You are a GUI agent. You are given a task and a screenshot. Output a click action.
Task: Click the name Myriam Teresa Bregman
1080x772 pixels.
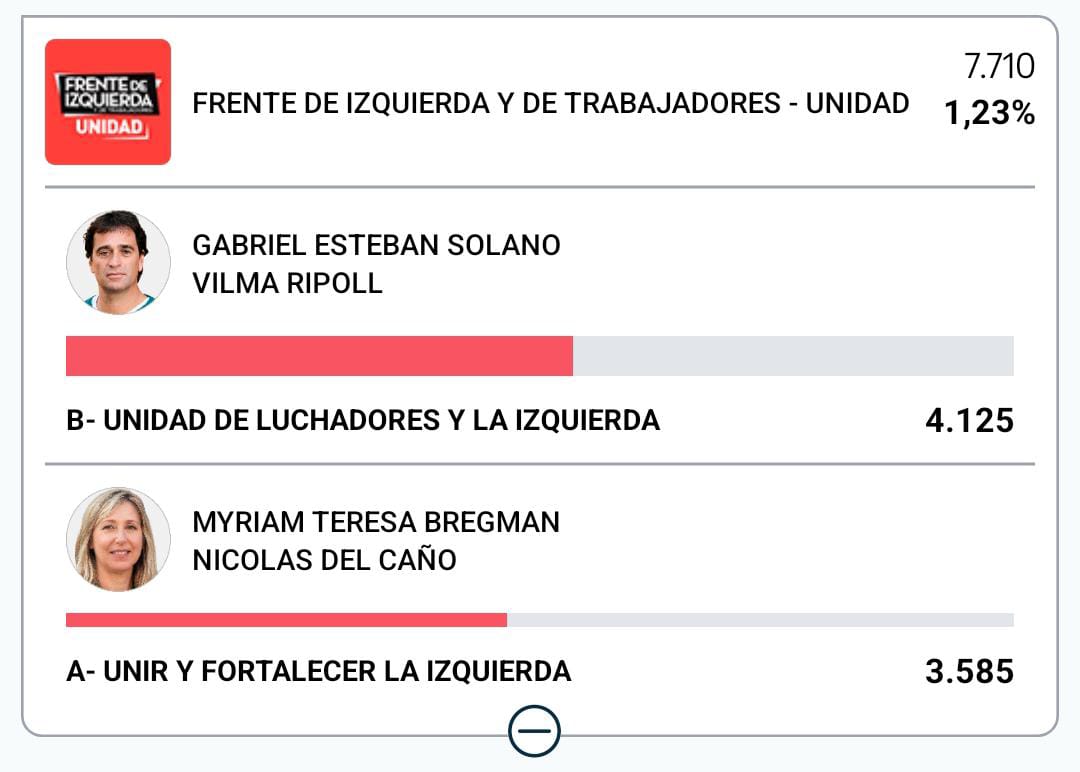click(x=376, y=523)
